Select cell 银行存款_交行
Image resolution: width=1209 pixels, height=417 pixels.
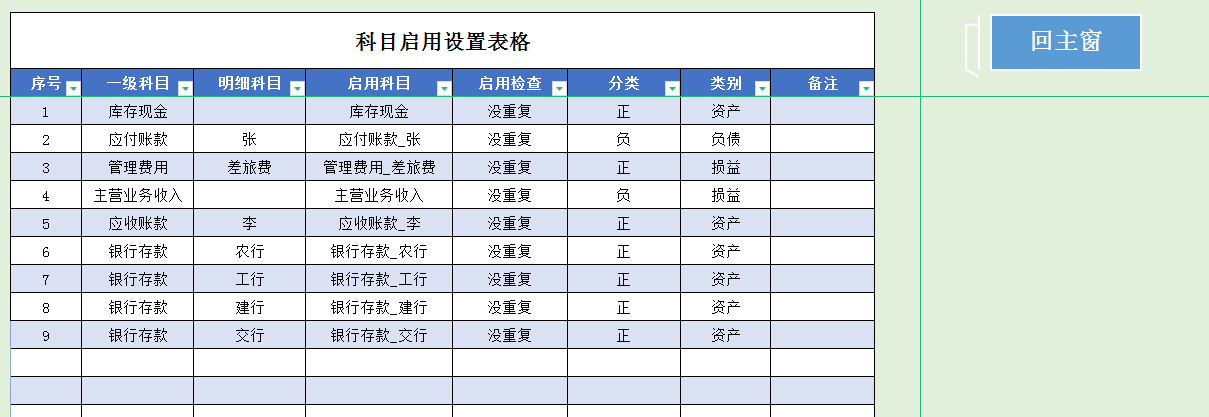(x=379, y=335)
